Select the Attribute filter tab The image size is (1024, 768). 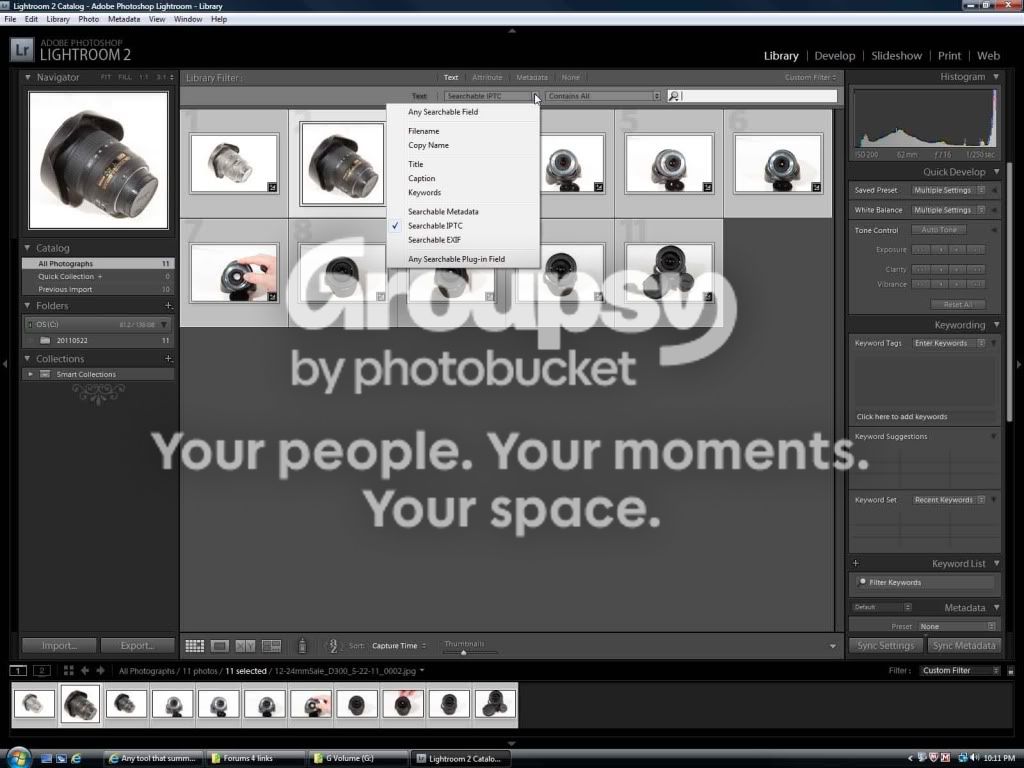coord(487,78)
